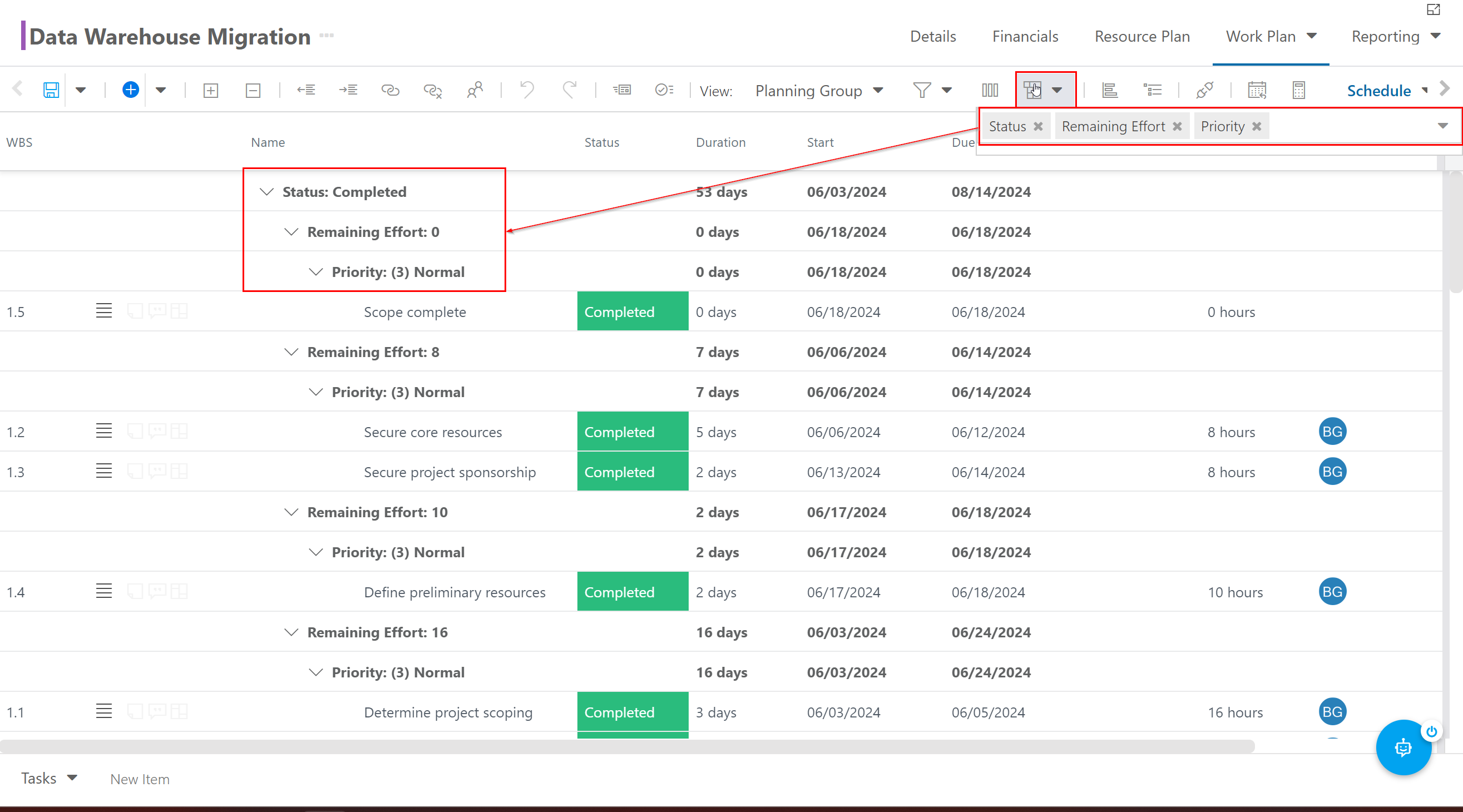The width and height of the screenshot is (1463, 812).
Task: Collapse the Remaining Effort: 8 group
Action: click(x=290, y=352)
